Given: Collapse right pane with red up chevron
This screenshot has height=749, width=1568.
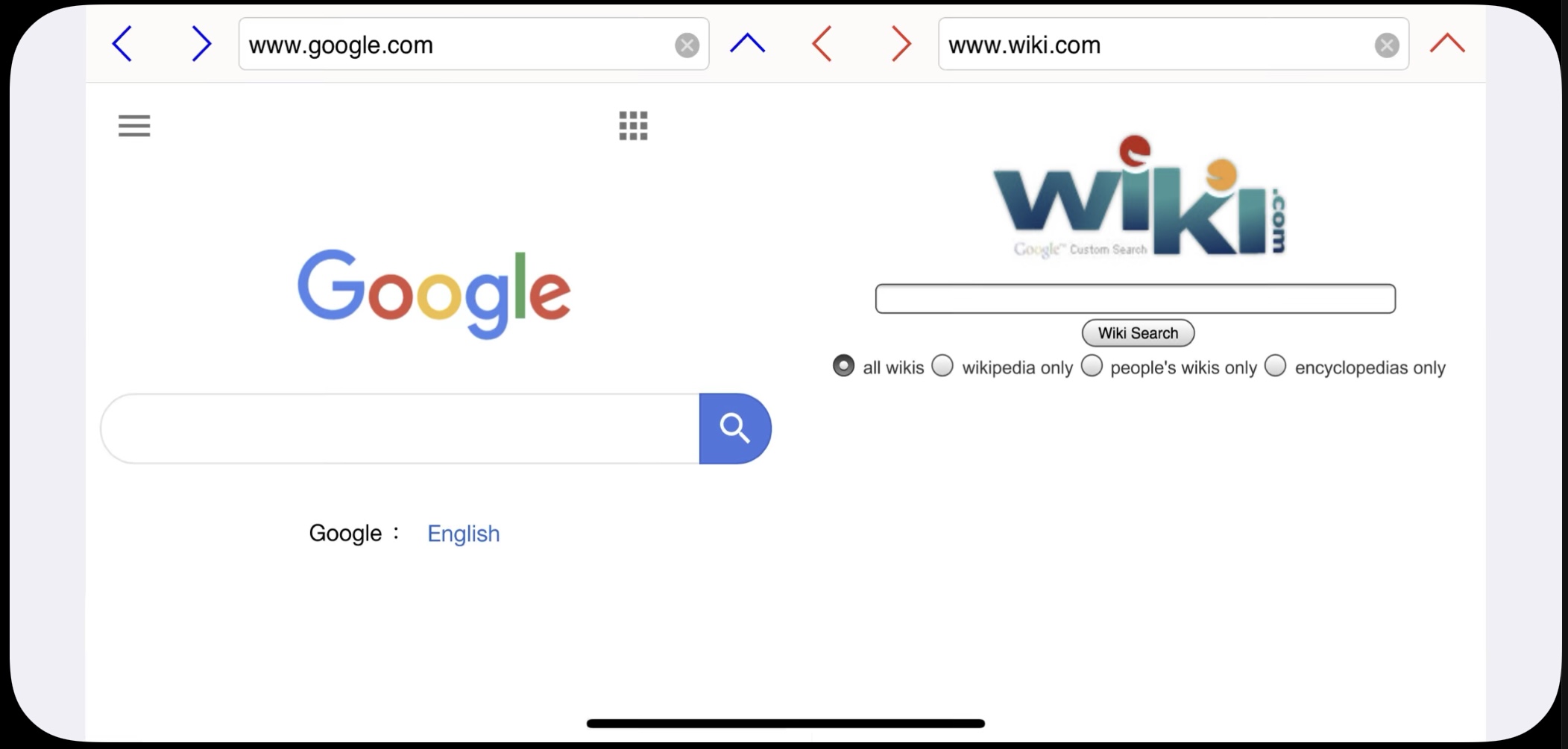Looking at the screenshot, I should click(1447, 43).
